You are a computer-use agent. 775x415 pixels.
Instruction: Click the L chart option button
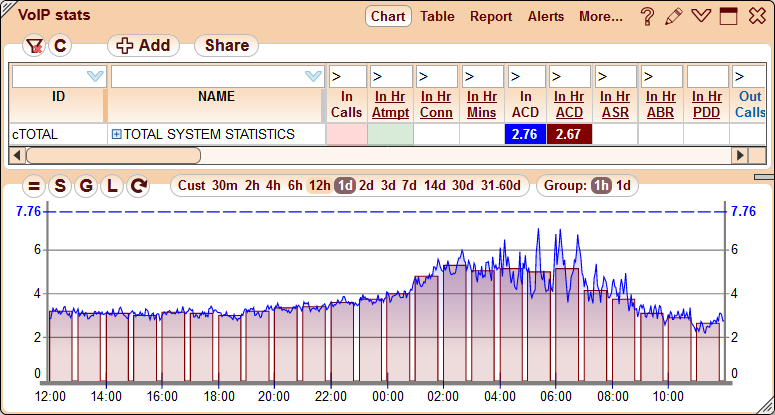112,186
